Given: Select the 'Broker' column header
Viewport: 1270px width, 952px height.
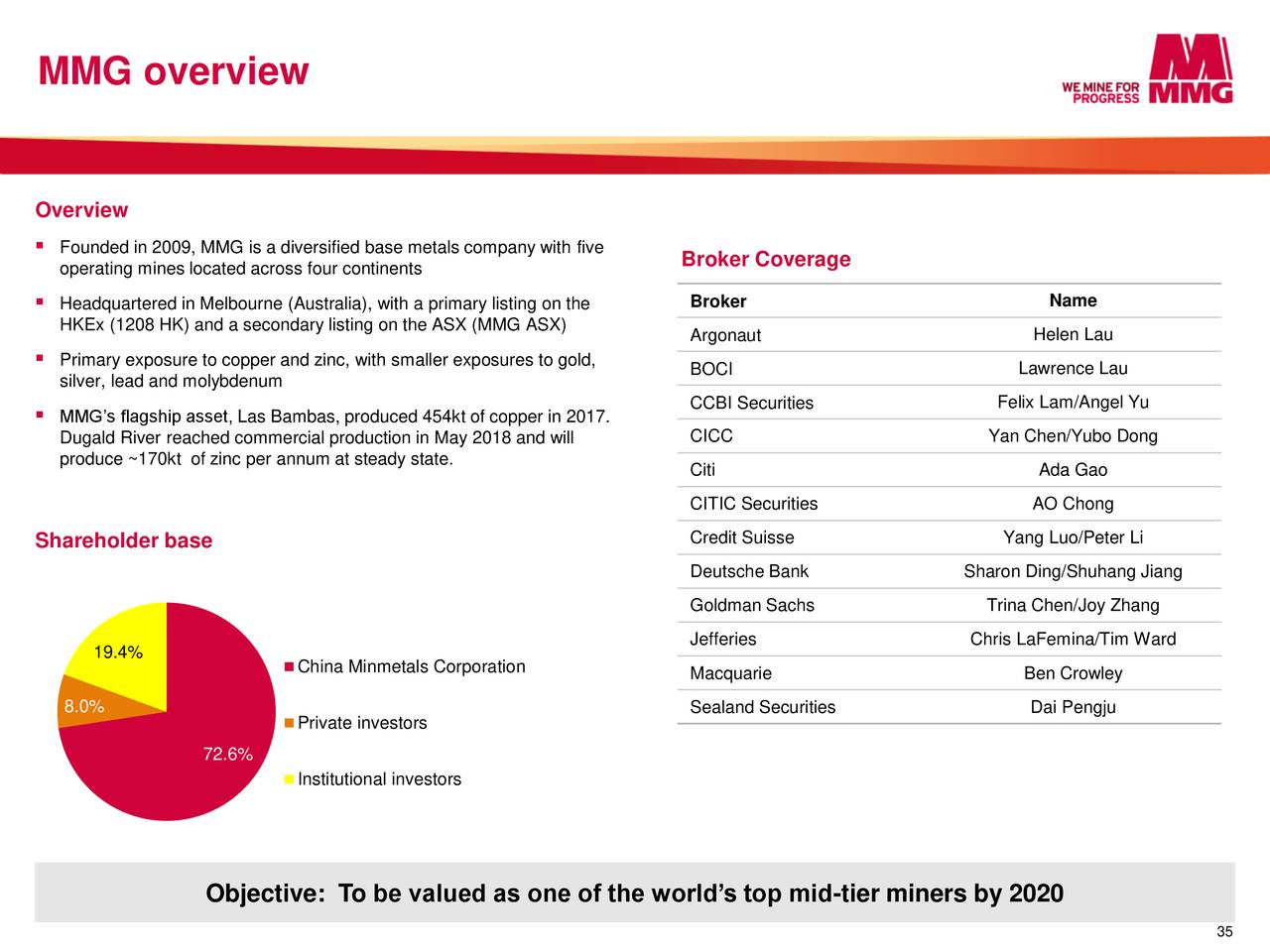Looking at the screenshot, I should [x=717, y=300].
